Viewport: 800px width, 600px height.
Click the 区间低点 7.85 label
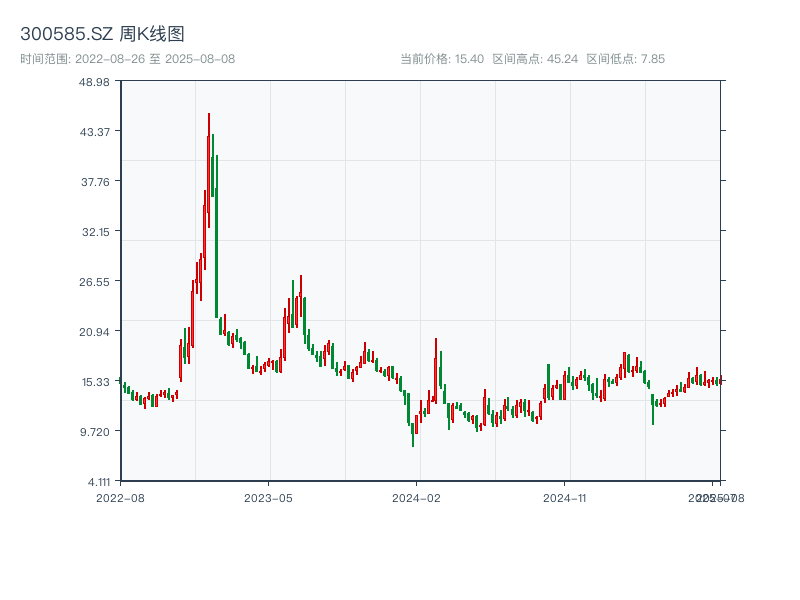point(625,59)
